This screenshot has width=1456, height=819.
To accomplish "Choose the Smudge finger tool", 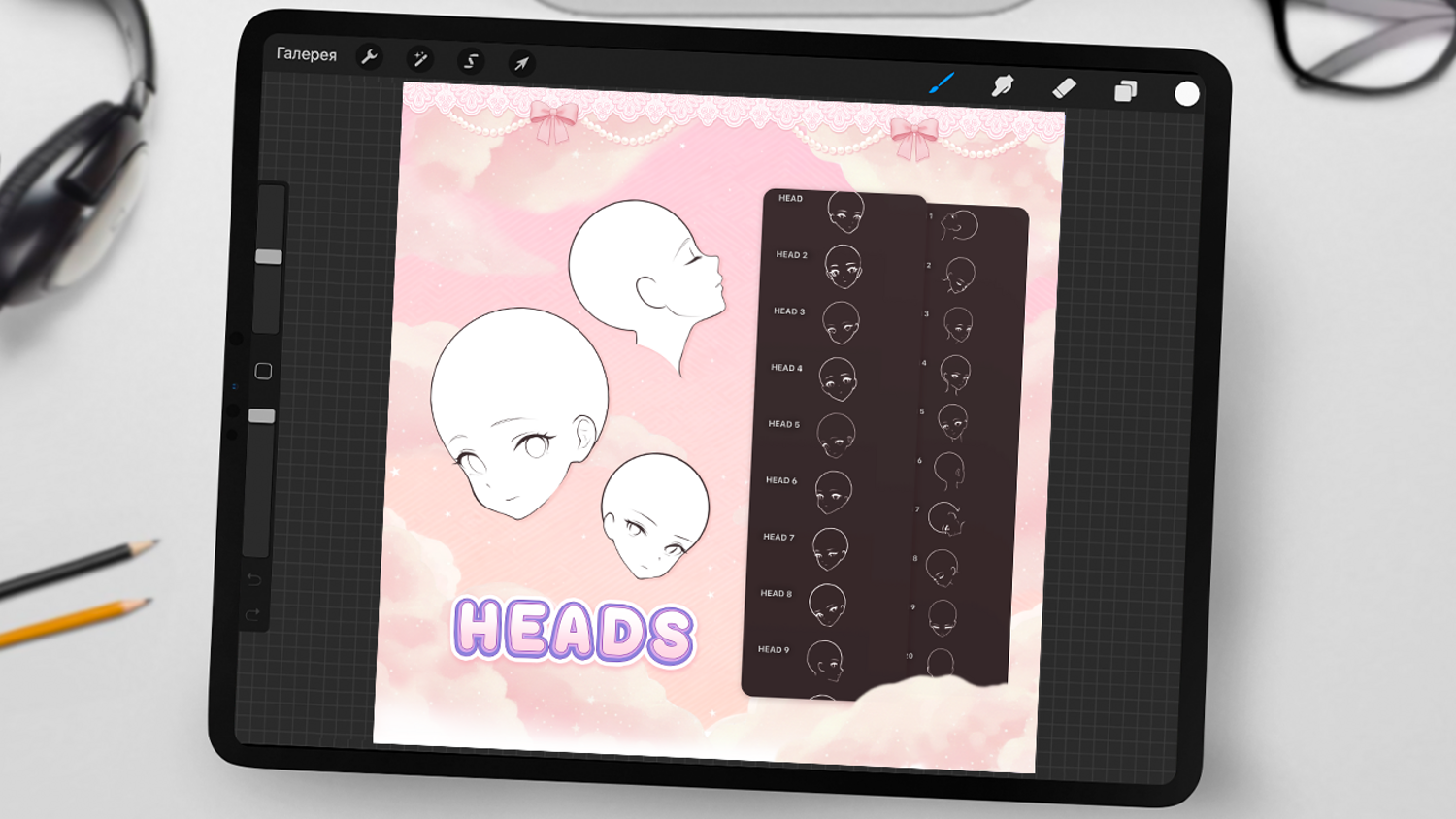I will tap(1003, 86).
